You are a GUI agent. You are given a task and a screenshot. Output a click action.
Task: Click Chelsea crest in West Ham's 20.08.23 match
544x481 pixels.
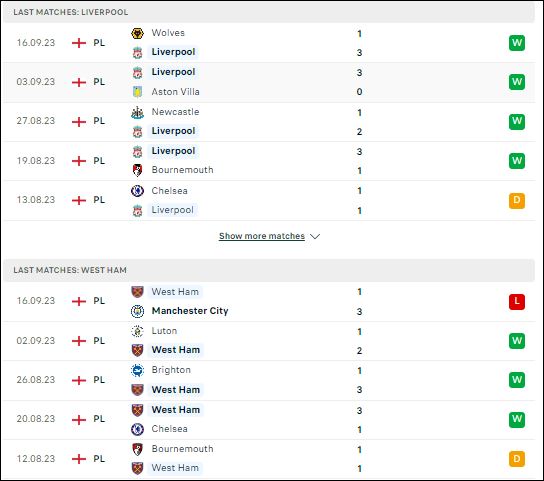tap(137, 429)
